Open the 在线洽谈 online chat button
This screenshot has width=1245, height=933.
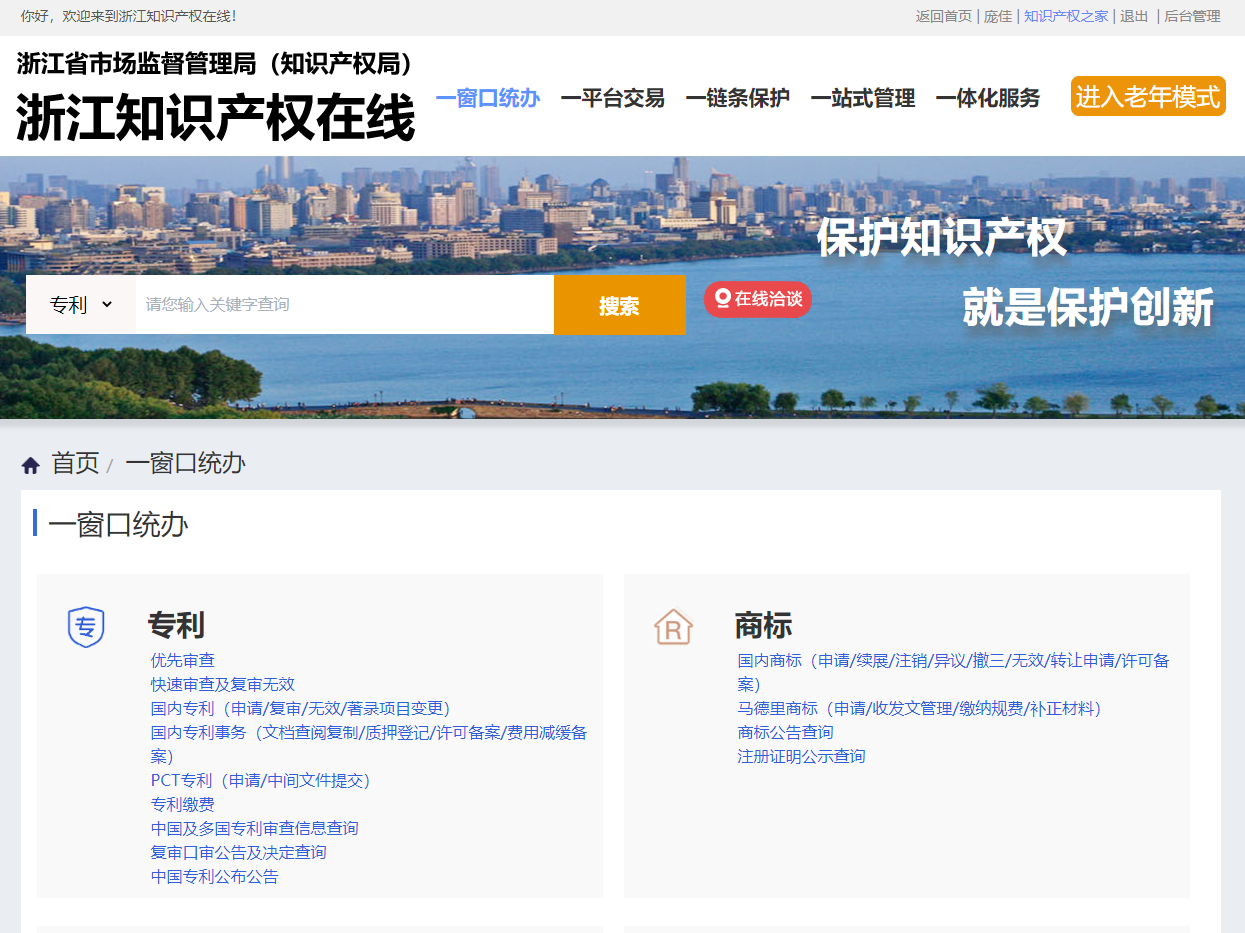[x=757, y=299]
